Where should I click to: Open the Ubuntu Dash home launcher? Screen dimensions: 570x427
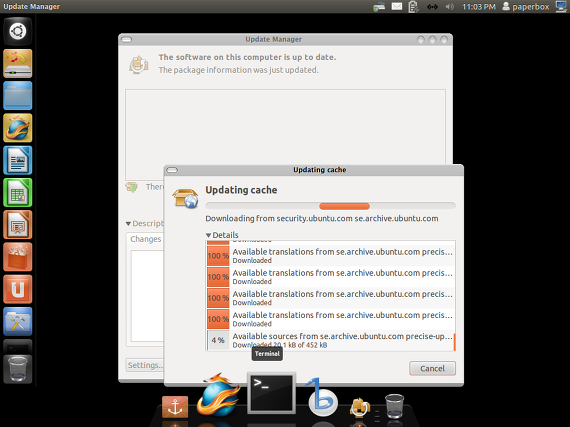click(17, 31)
